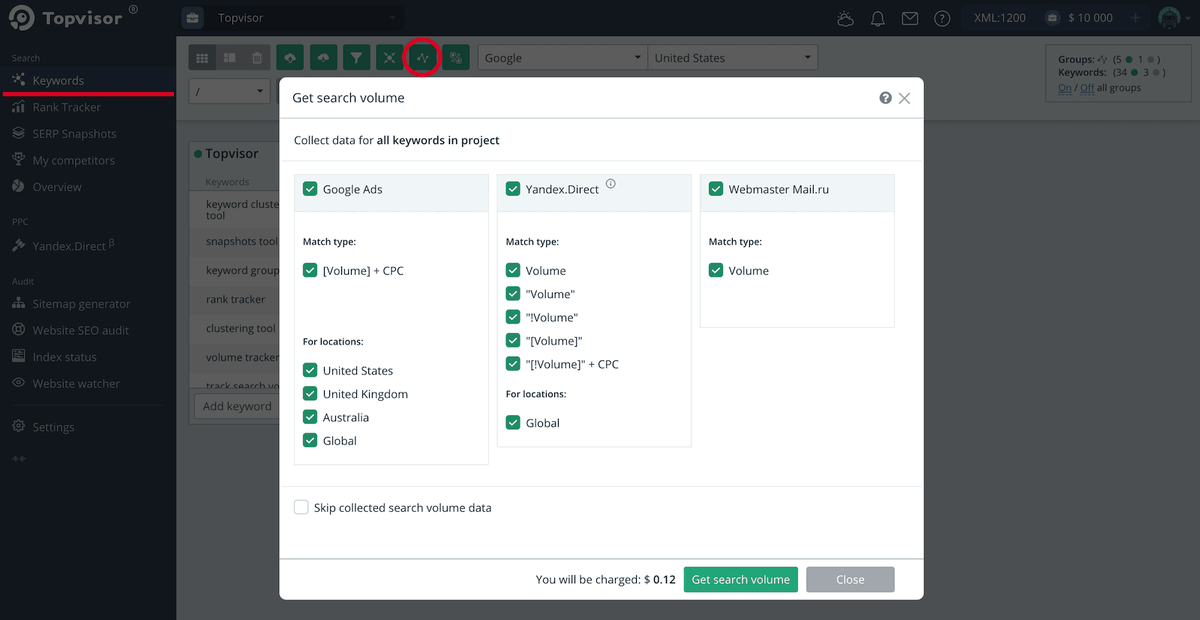Click the Yandex.Direct info icon
1200x620 pixels.
(610, 184)
